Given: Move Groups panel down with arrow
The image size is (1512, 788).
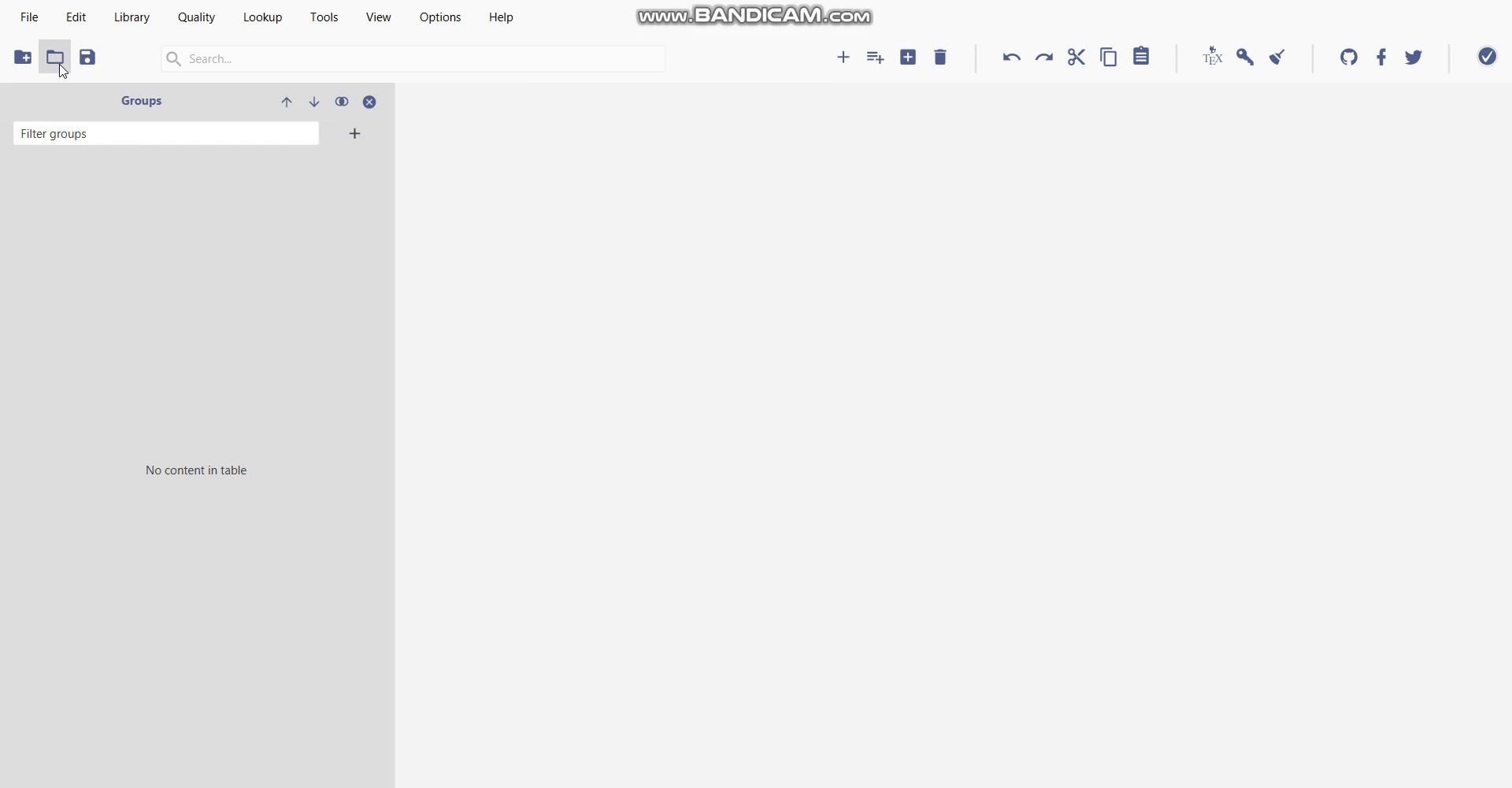Looking at the screenshot, I should 314,102.
